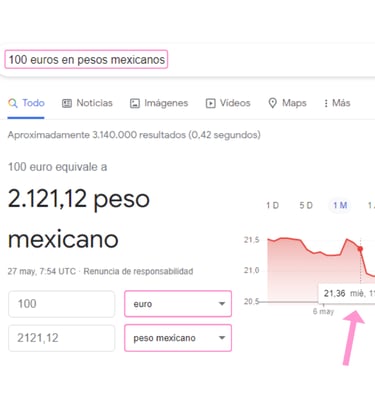
Task: Click the 21,5 axis label on chart
Action: (251, 240)
